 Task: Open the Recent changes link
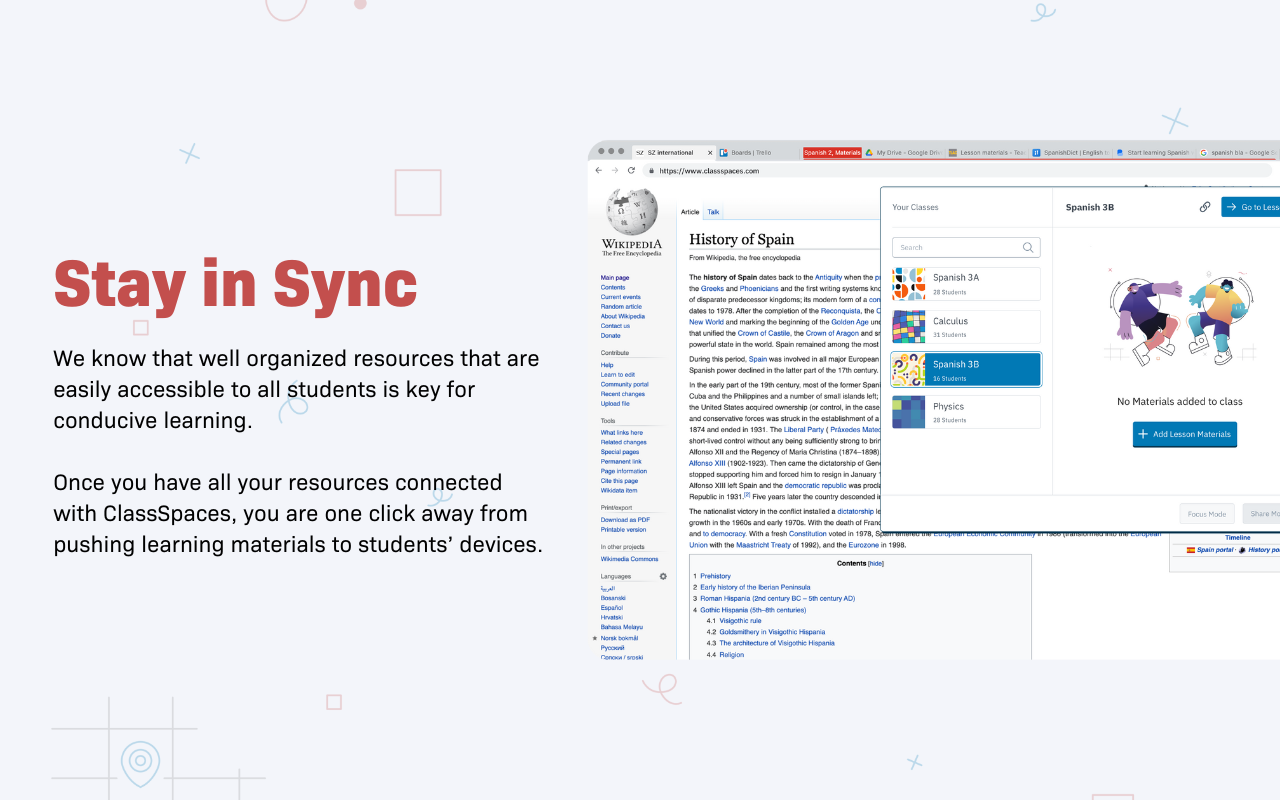pyautogui.click(x=623, y=394)
